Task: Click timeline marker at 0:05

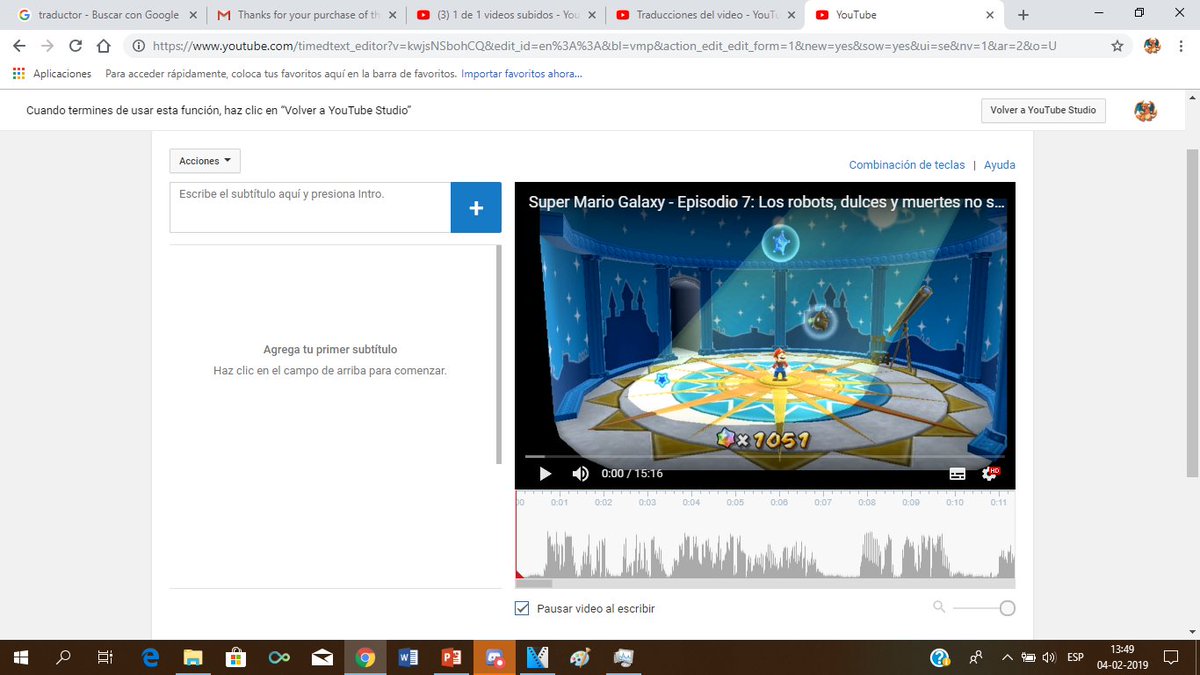Action: (735, 502)
